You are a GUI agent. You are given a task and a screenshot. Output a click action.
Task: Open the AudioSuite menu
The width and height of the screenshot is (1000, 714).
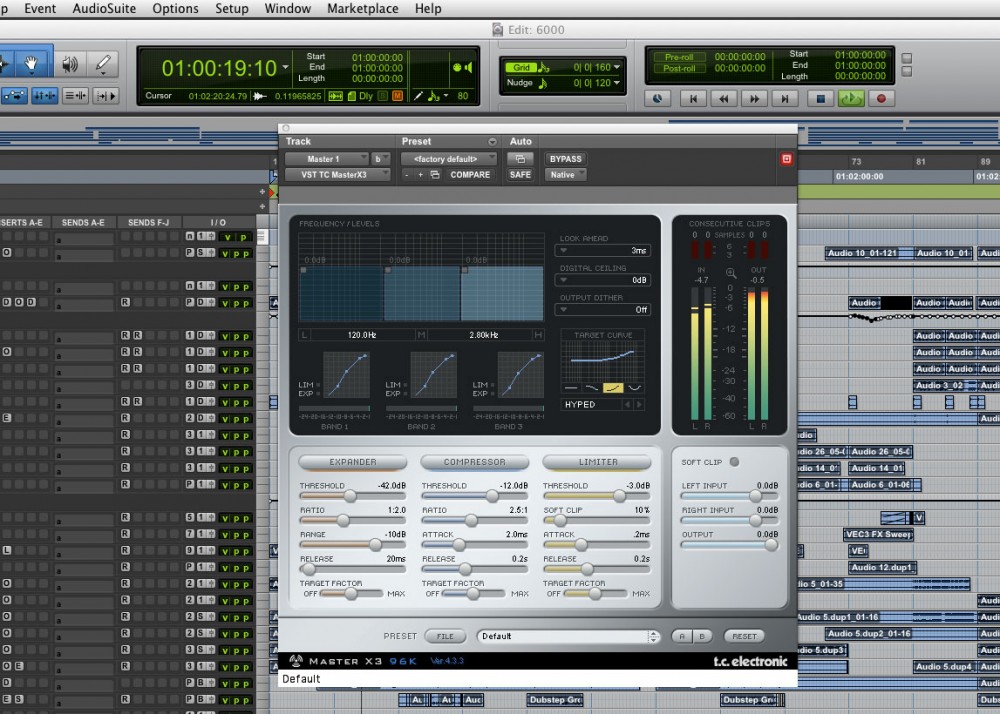tap(104, 8)
